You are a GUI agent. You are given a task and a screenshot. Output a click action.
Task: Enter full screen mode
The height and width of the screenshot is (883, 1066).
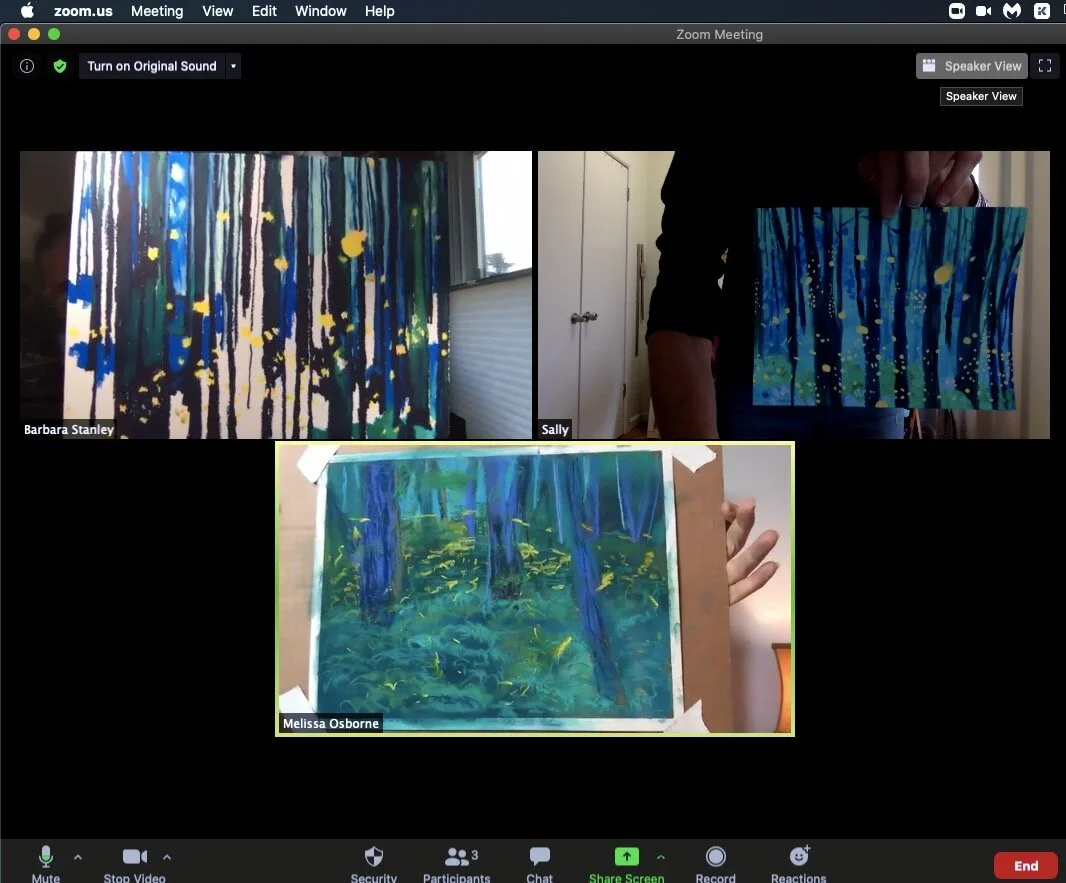click(x=1044, y=66)
